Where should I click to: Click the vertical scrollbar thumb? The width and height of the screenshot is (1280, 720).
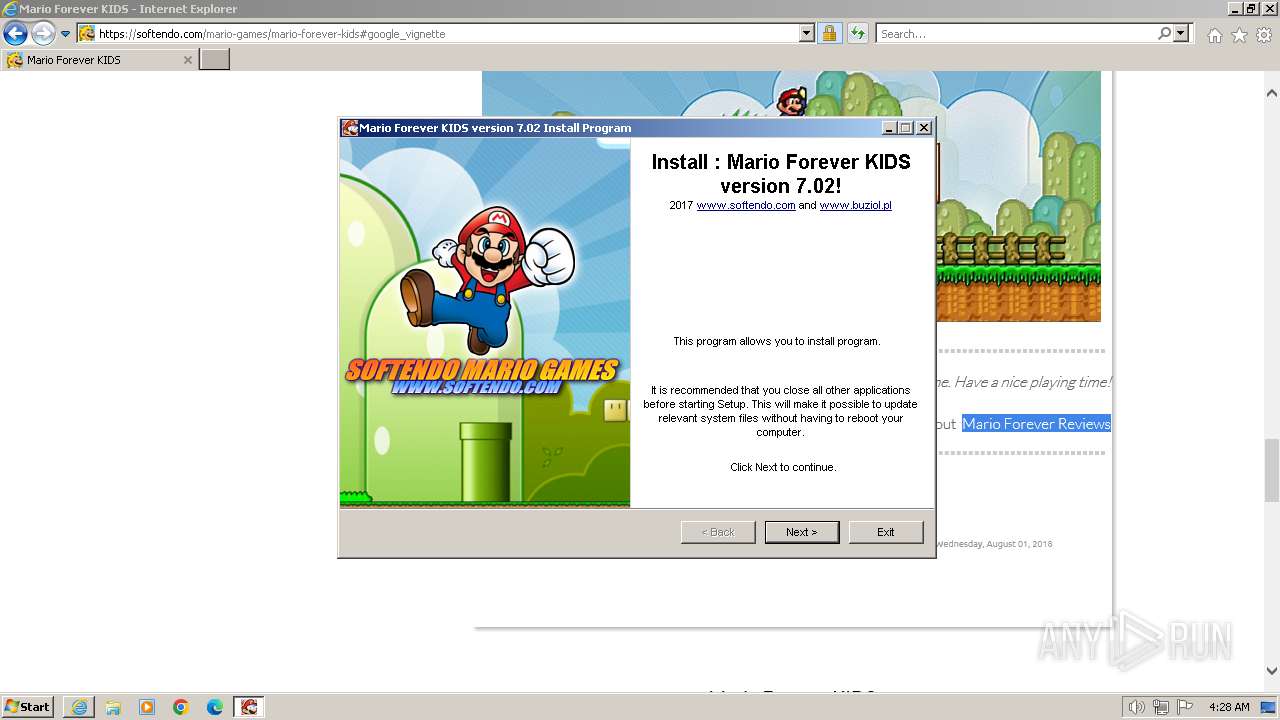click(x=1272, y=470)
